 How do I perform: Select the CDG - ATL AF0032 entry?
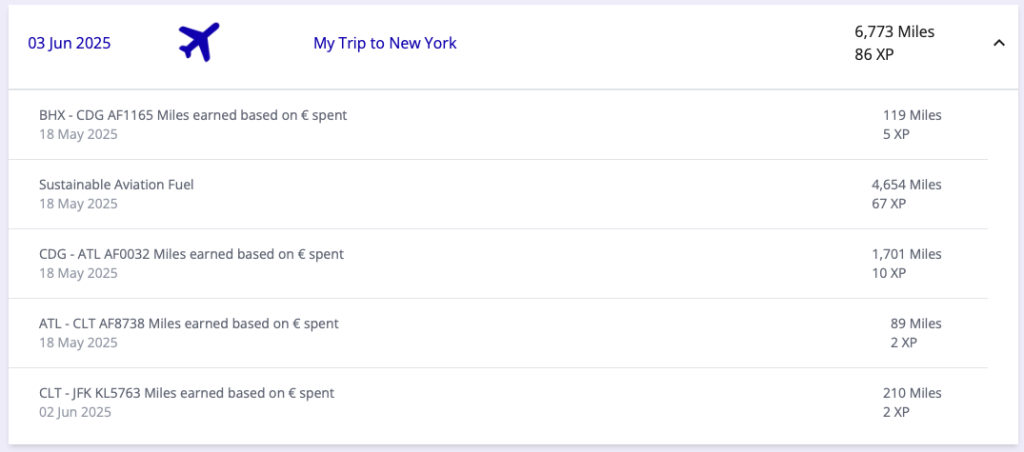(x=191, y=254)
